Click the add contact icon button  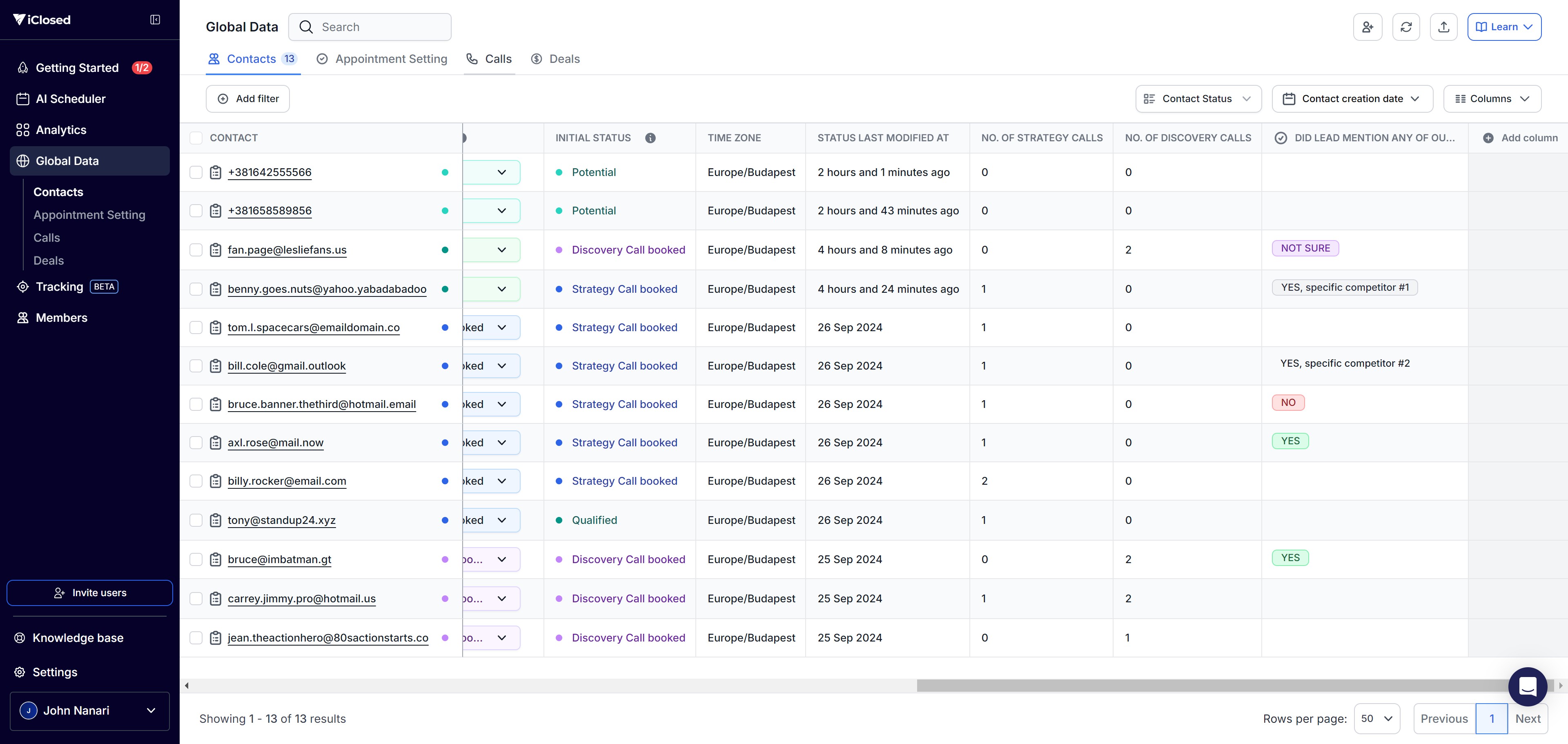coord(1367,27)
